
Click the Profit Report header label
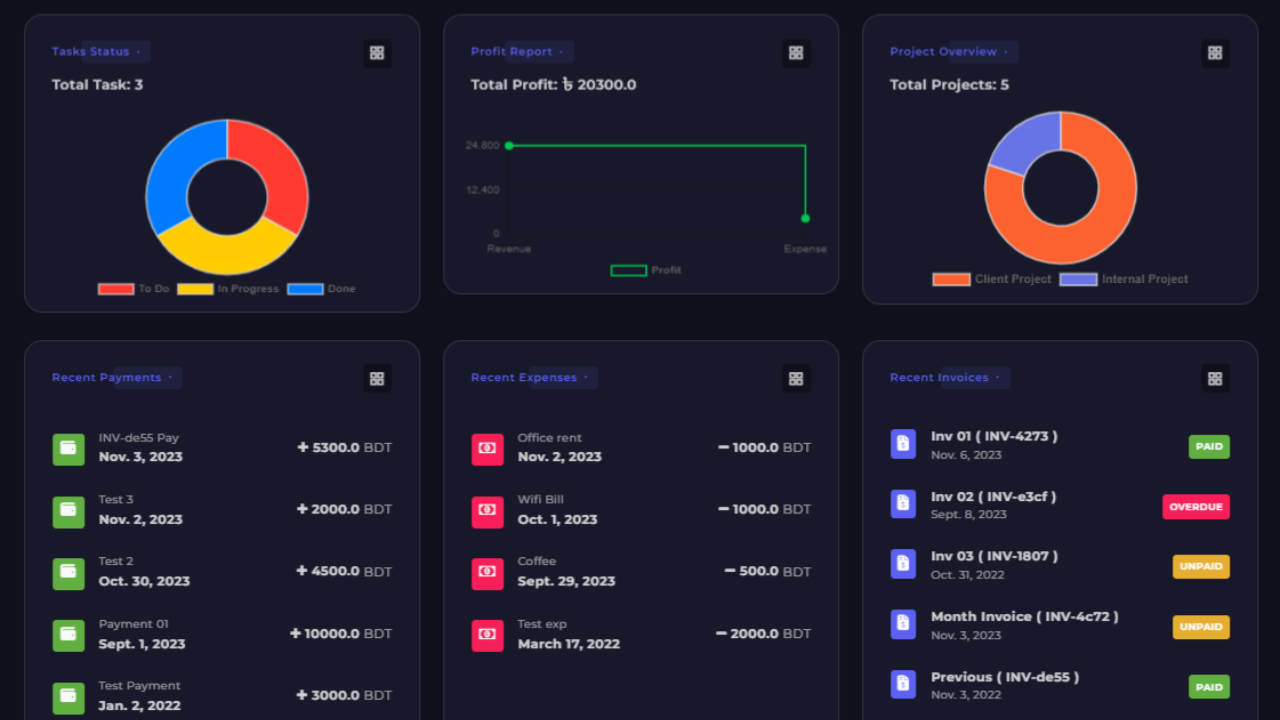coord(513,51)
